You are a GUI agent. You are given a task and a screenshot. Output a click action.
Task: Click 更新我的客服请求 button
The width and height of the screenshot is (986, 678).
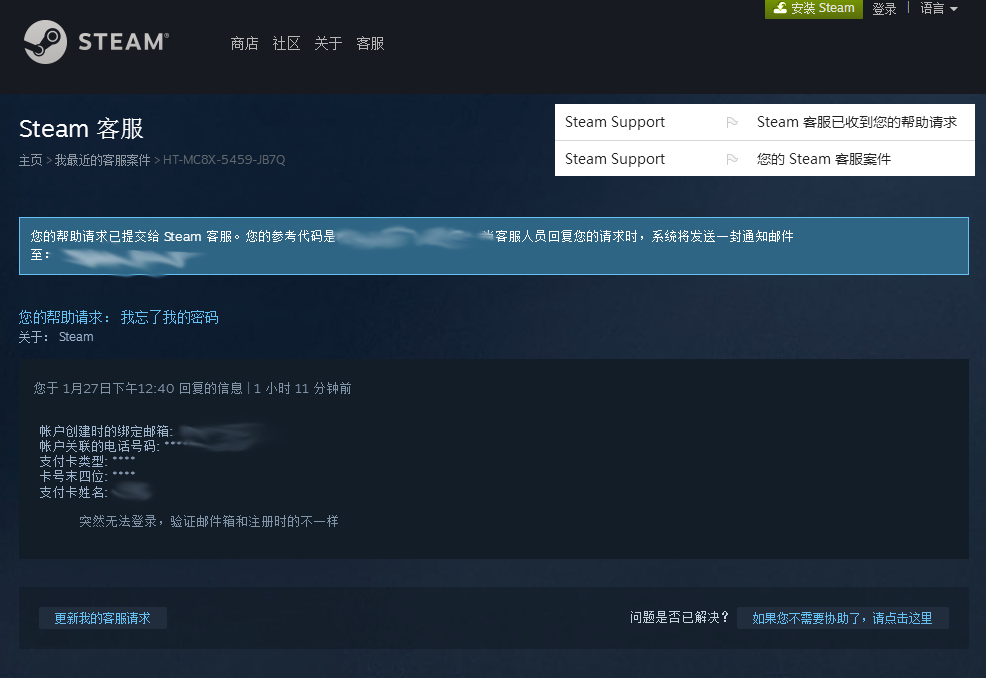point(102,618)
